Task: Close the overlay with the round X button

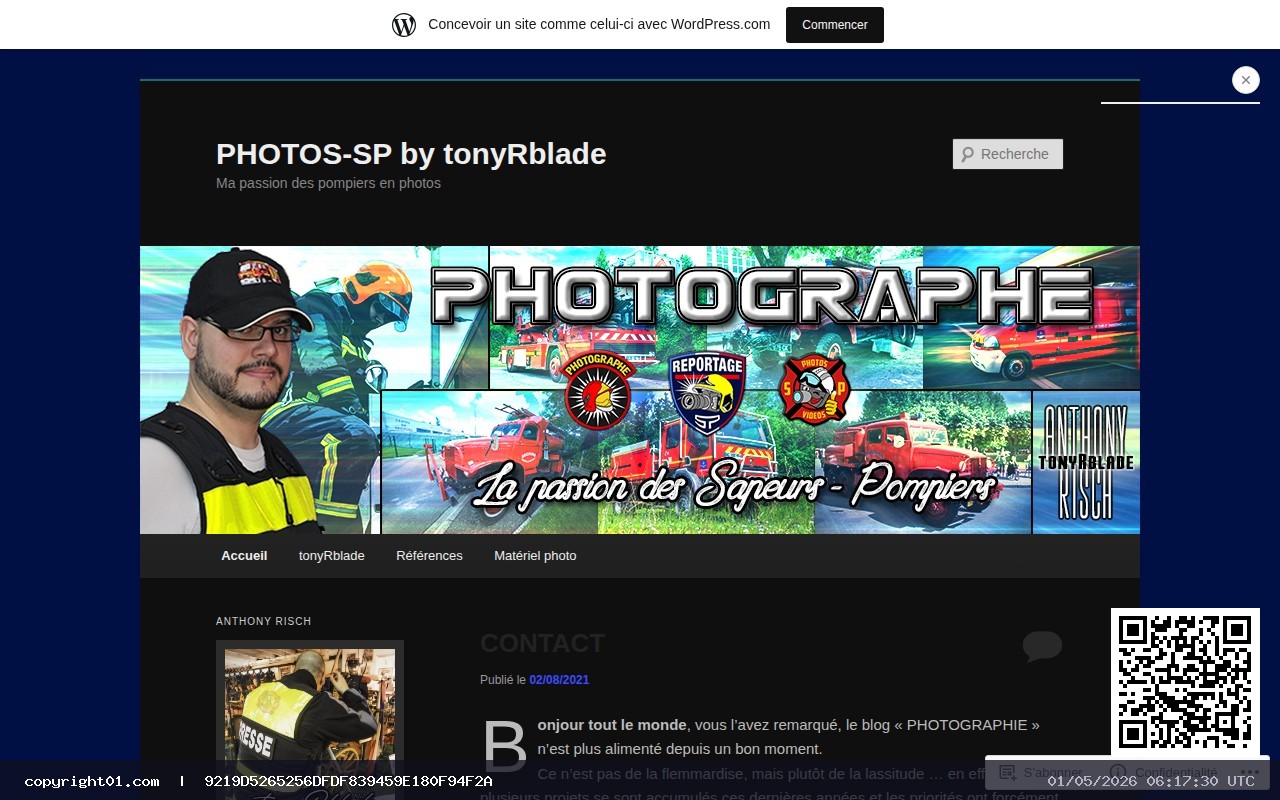Action: pyautogui.click(x=1246, y=80)
